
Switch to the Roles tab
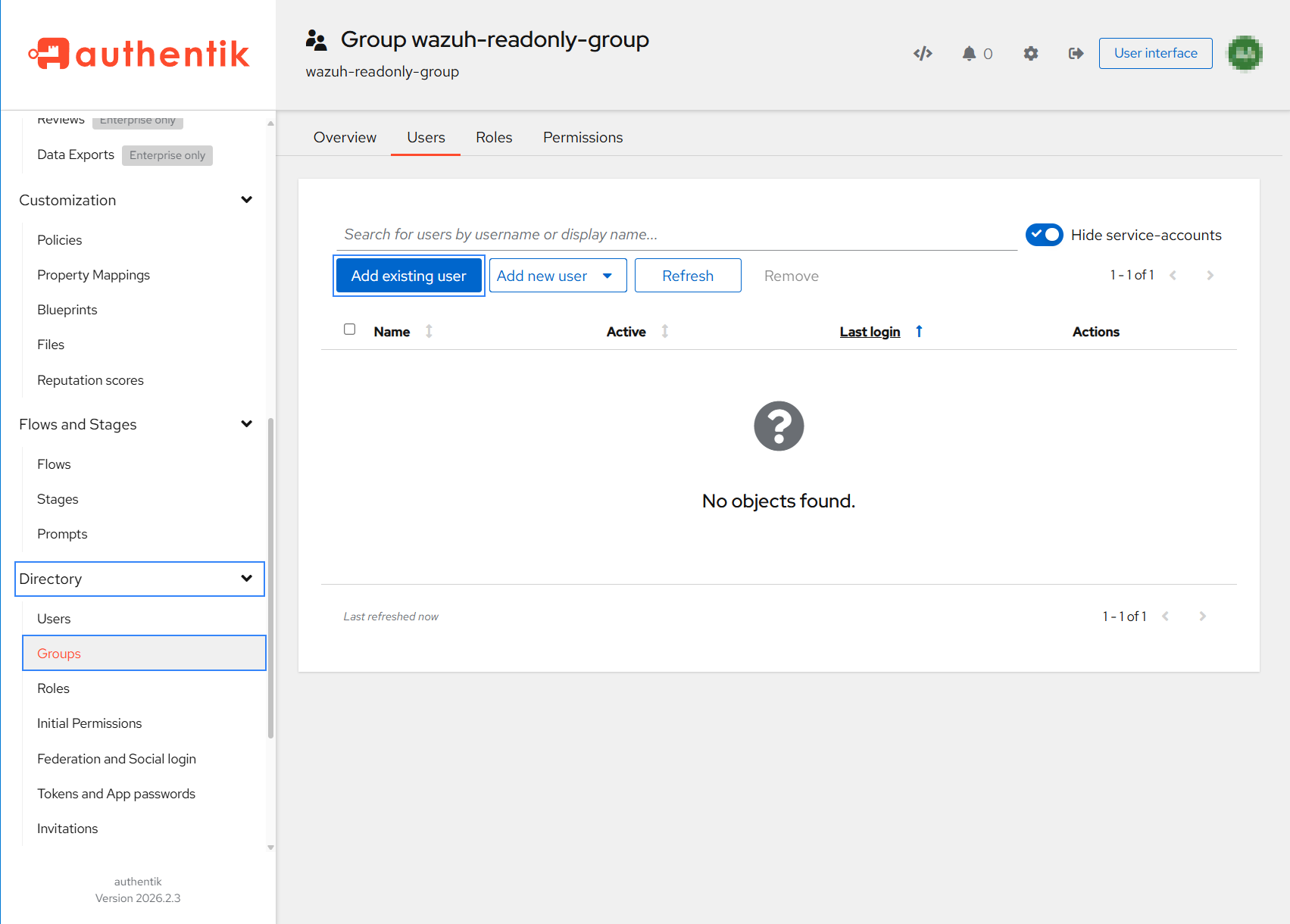pyautogui.click(x=494, y=137)
